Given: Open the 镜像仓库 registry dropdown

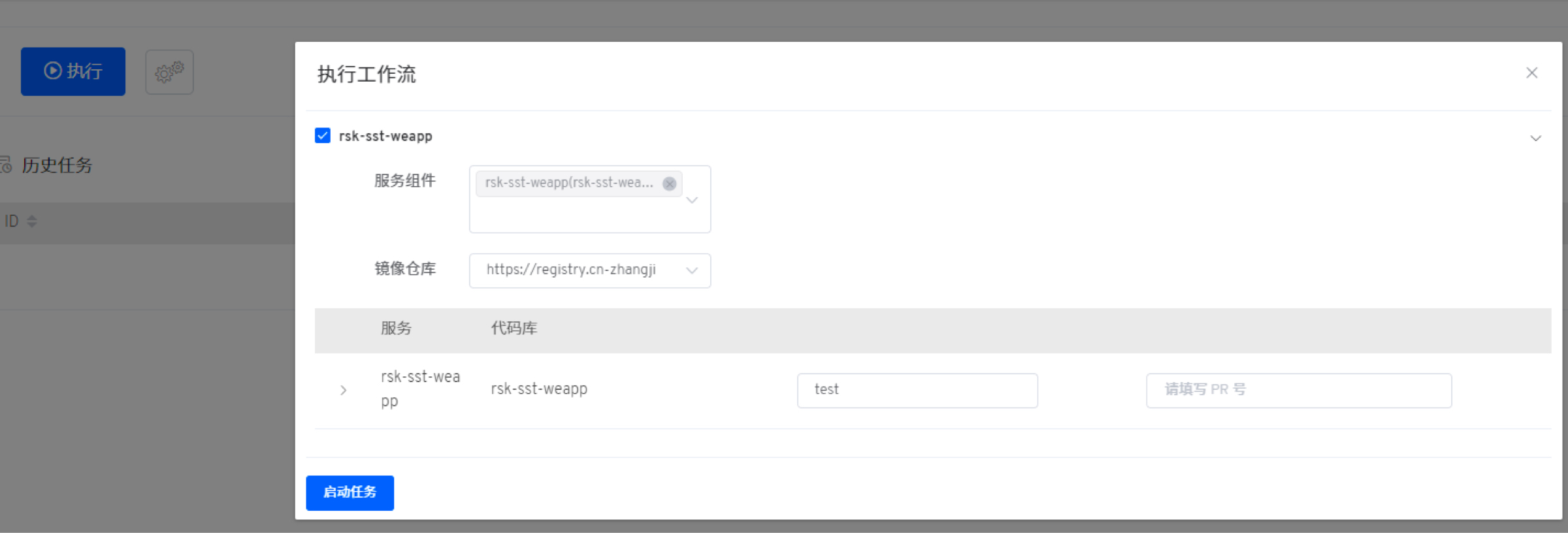Looking at the screenshot, I should (691, 270).
